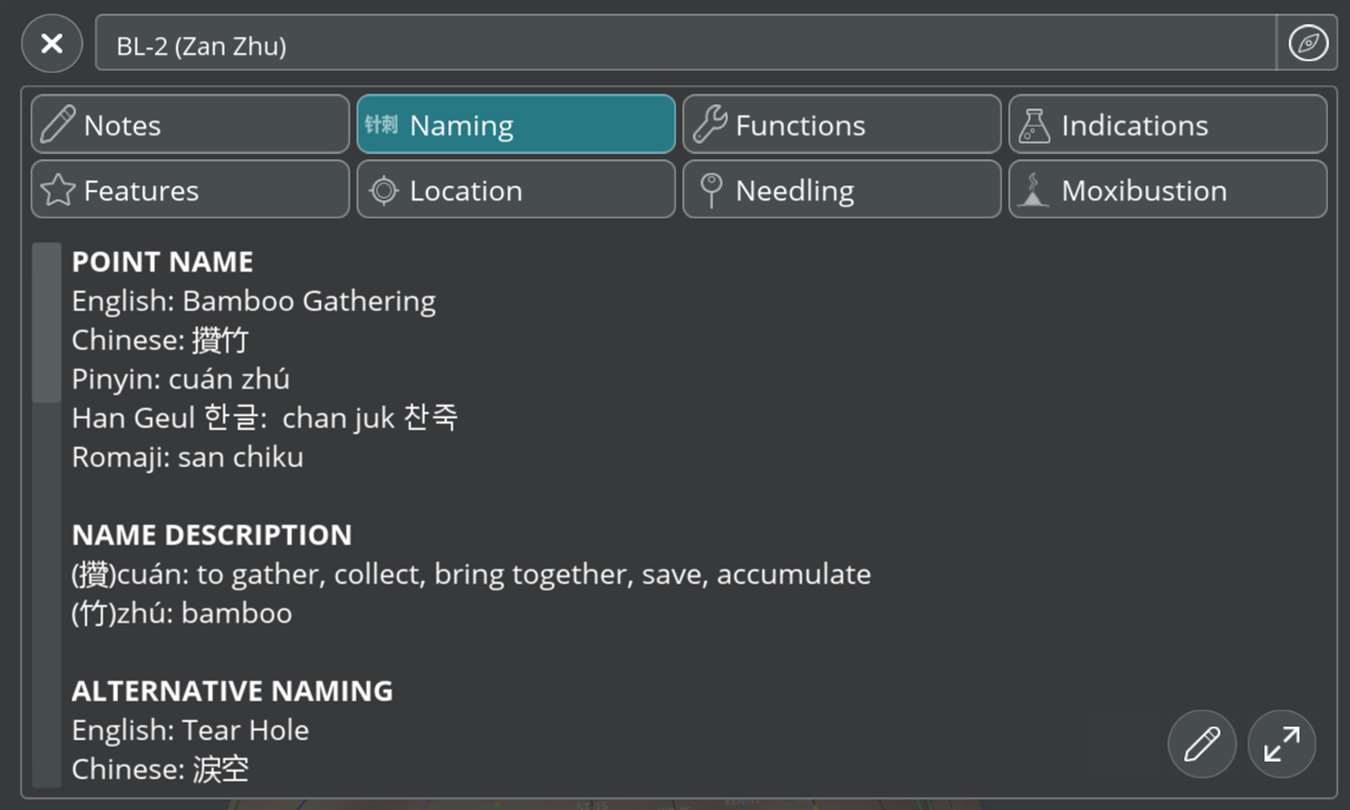Open the Moxibustion tab
Screen dimensions: 1350x810
click(1168, 190)
